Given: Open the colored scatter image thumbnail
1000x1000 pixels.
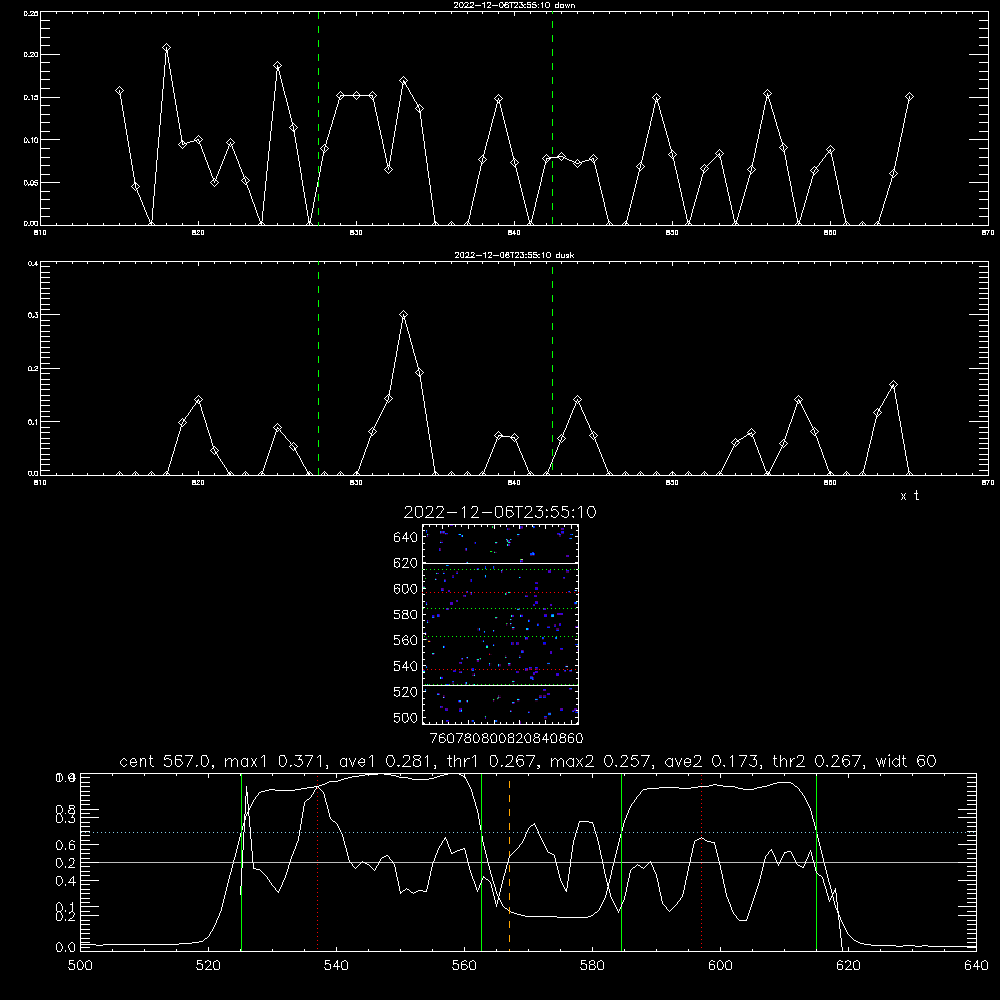Looking at the screenshot, I should pyautogui.click(x=501, y=624).
